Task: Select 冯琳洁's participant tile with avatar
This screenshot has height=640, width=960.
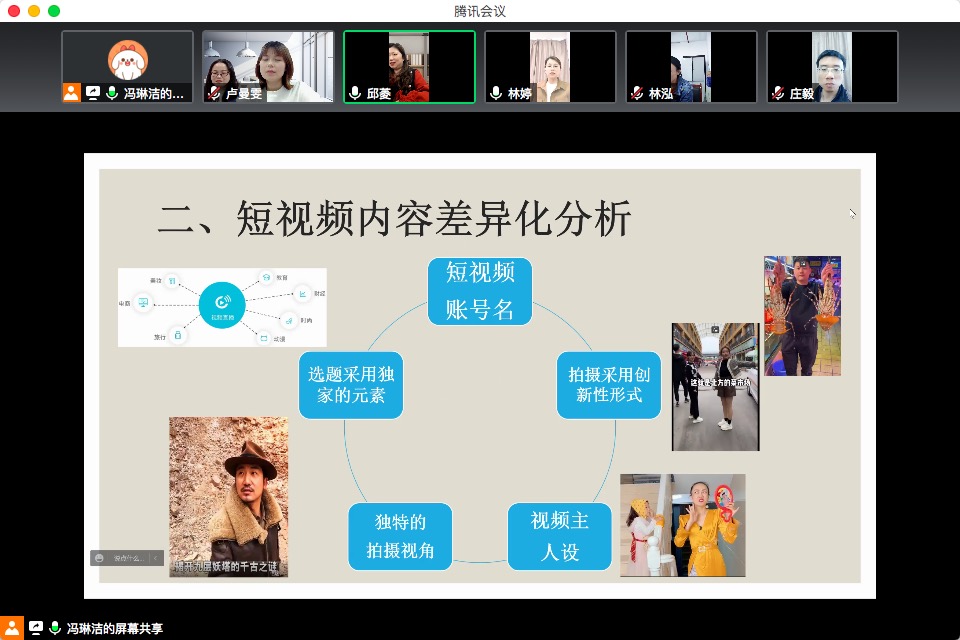Action: (127, 66)
